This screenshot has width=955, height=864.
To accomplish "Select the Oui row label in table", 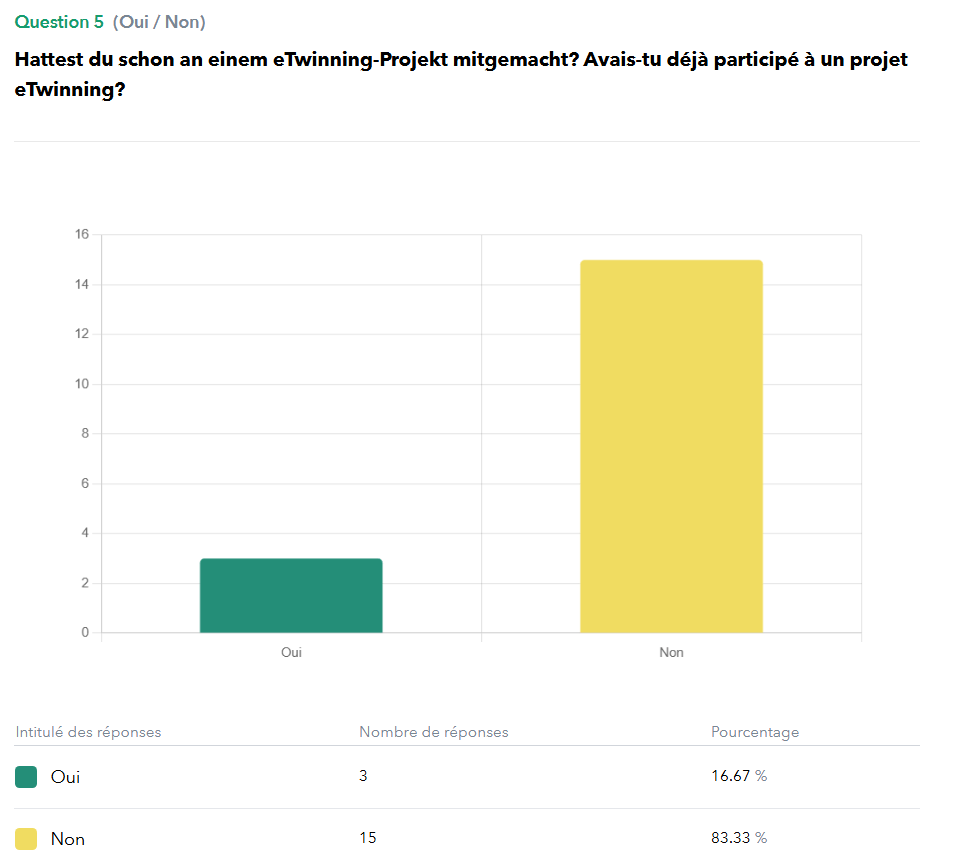I will coord(65,776).
